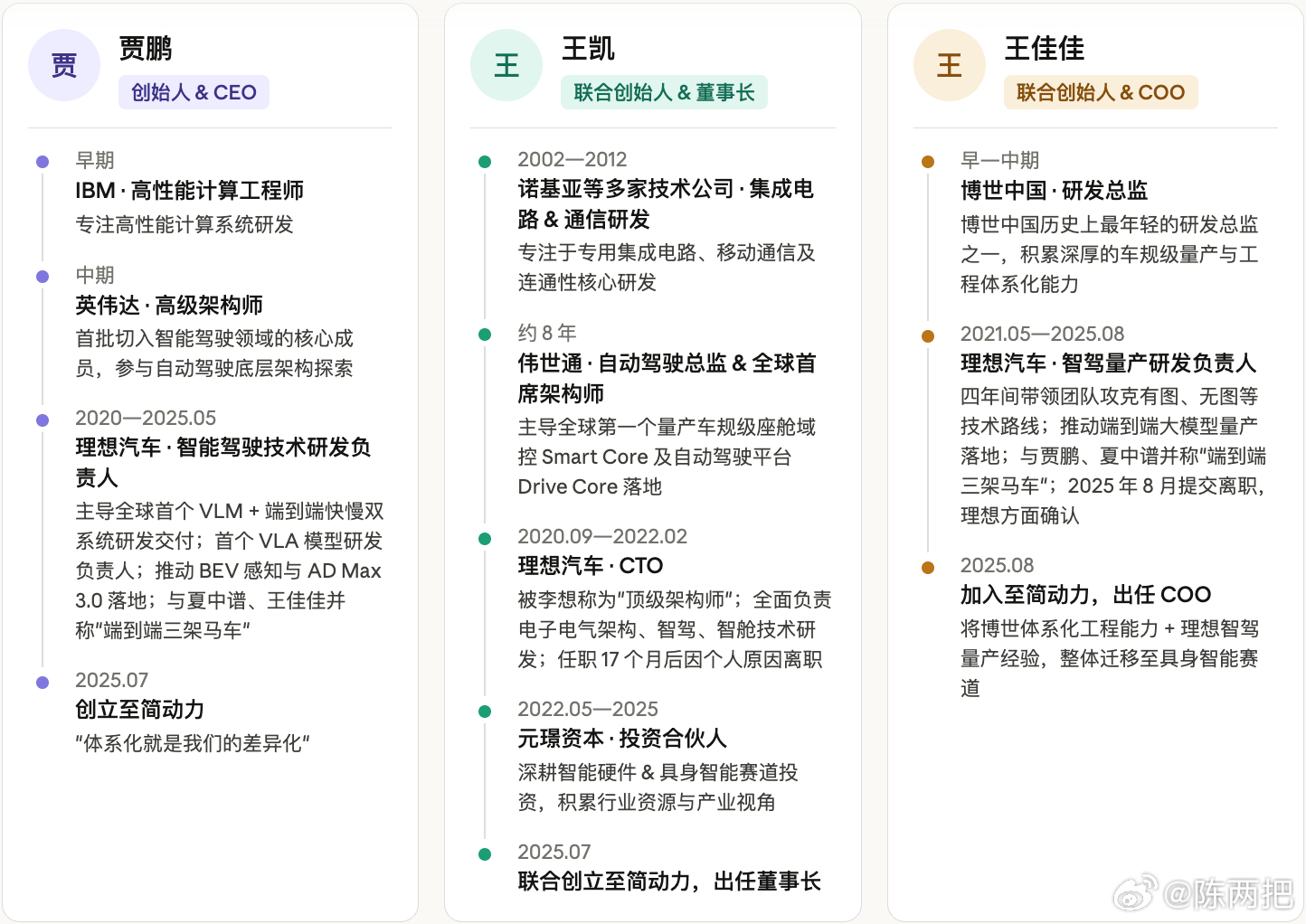This screenshot has height=924, width=1306.
Task: Click the date 2022.05—2025
Action: point(588,709)
